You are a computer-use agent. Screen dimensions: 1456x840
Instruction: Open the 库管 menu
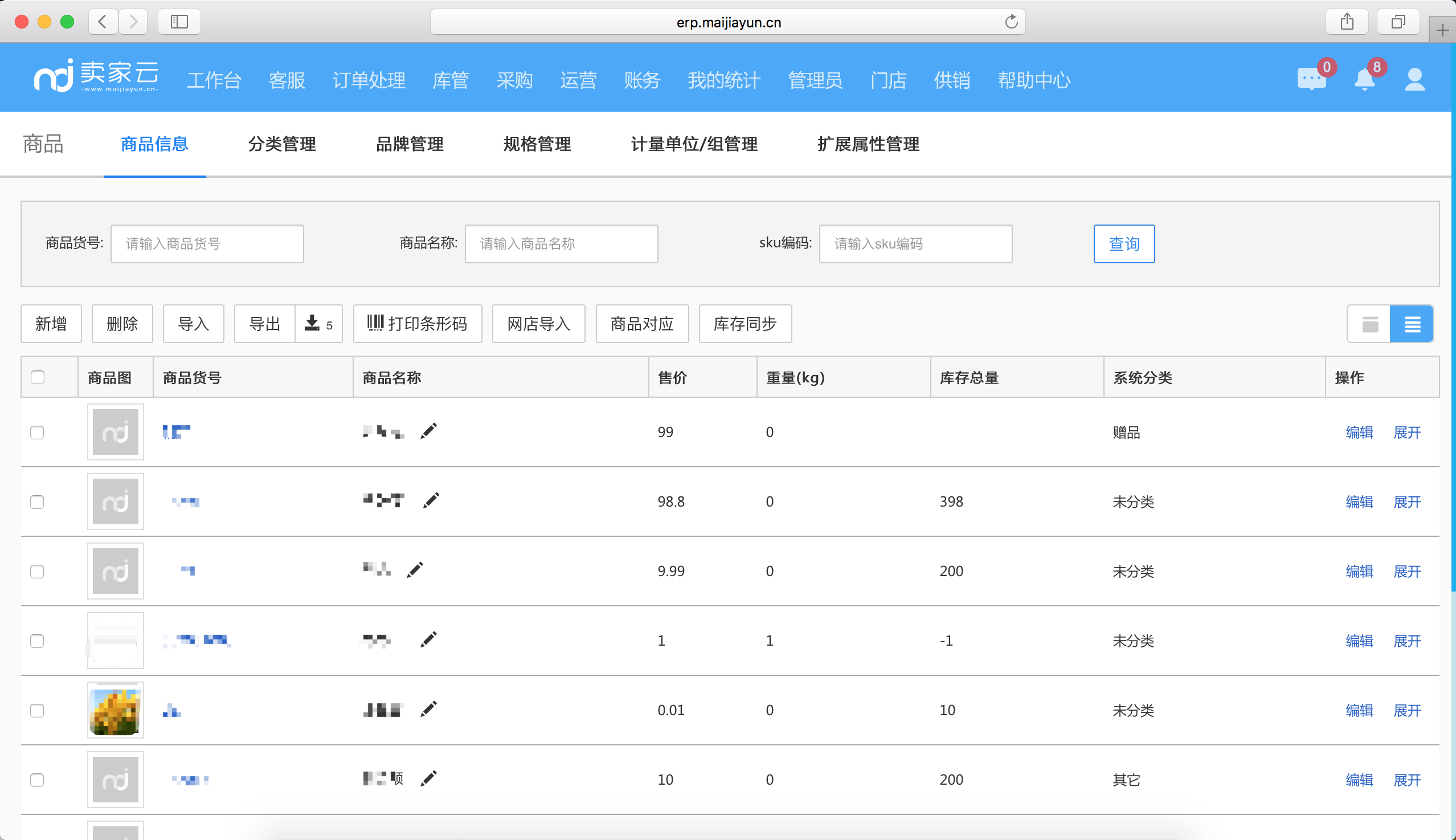[x=451, y=80]
